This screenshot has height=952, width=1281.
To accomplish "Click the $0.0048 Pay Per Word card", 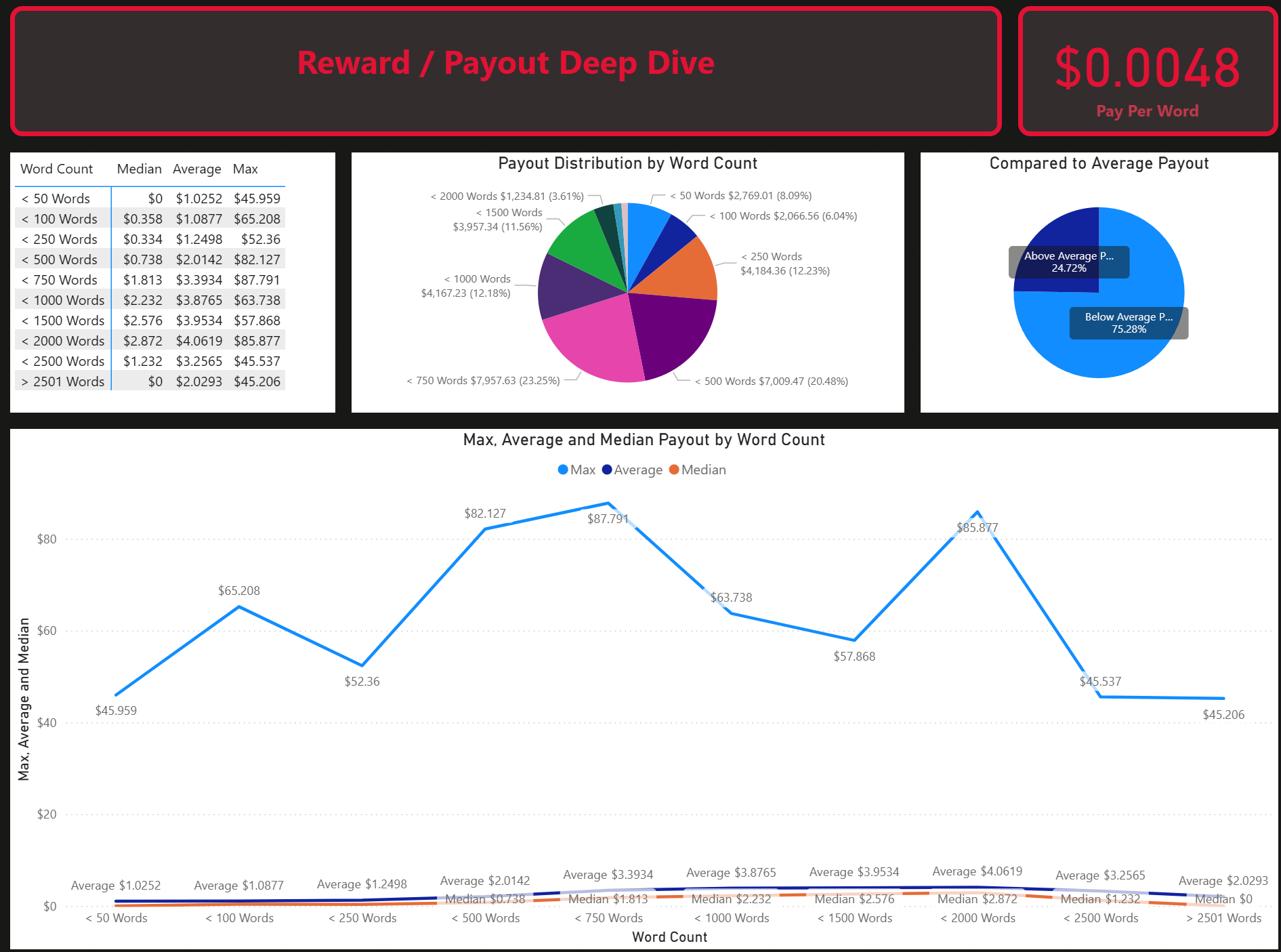I will point(1148,71).
